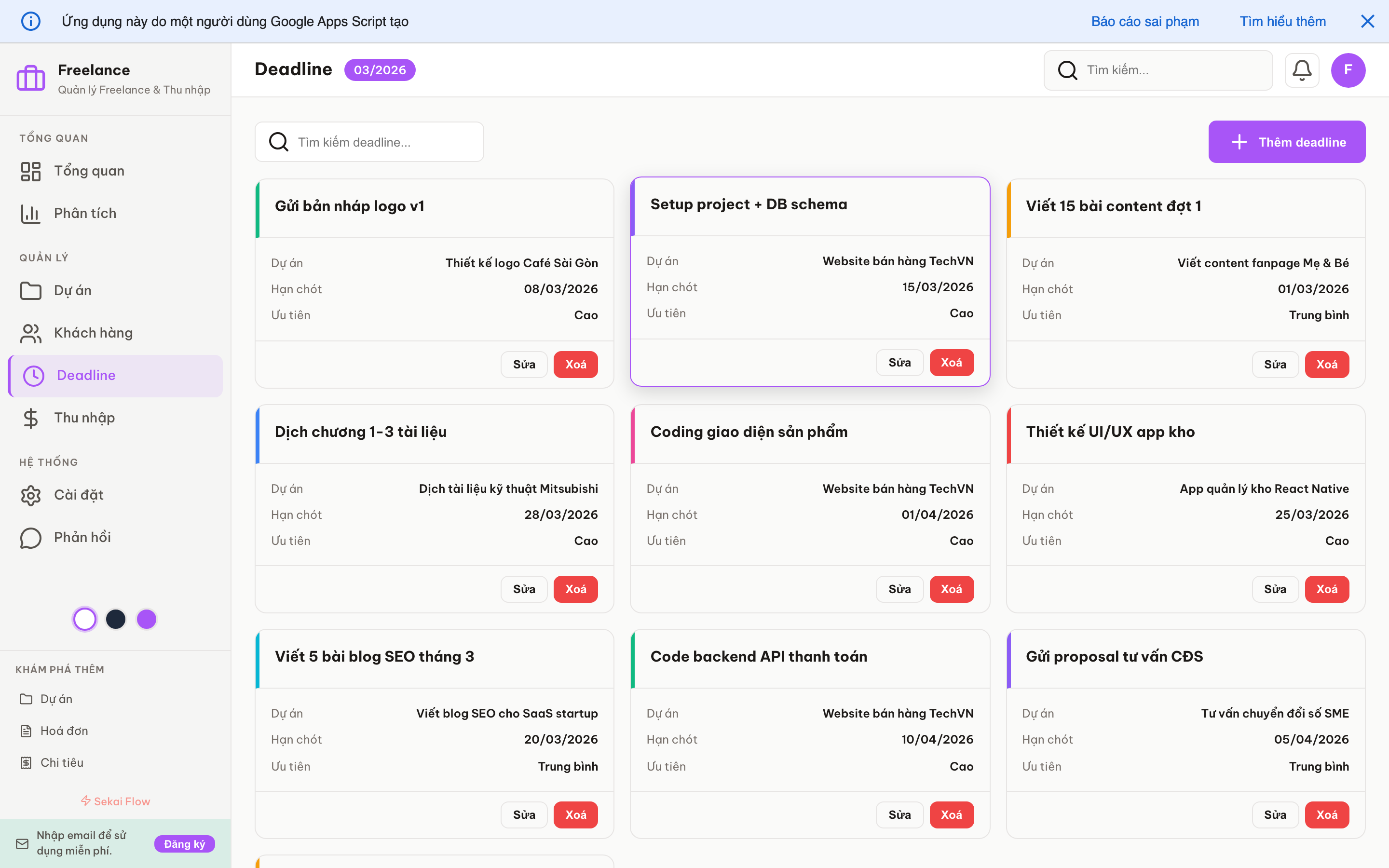Viewport: 1389px width, 868px height.
Task: Click the 03/2026 month badge
Action: click(x=380, y=69)
